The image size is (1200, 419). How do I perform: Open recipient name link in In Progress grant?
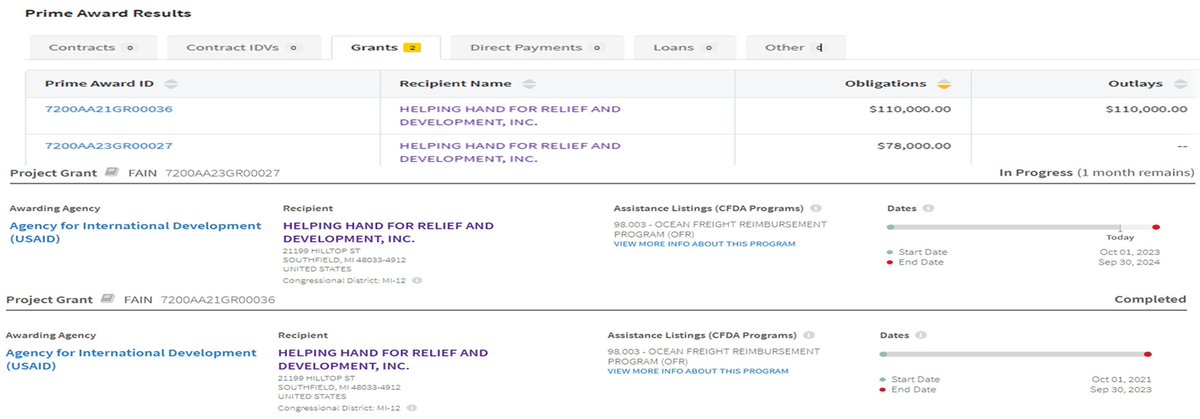pos(388,233)
